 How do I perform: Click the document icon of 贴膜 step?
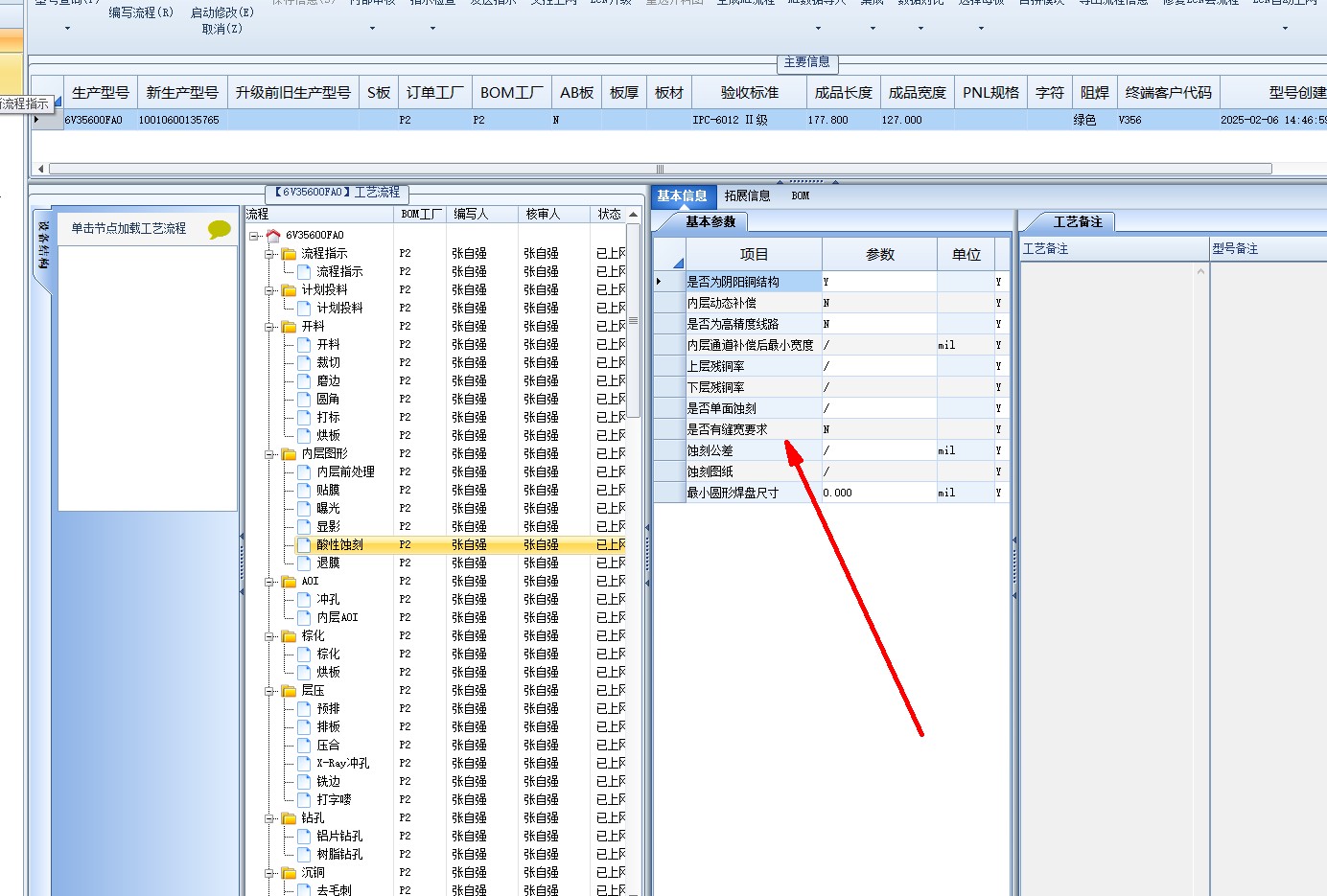pyautogui.click(x=304, y=491)
